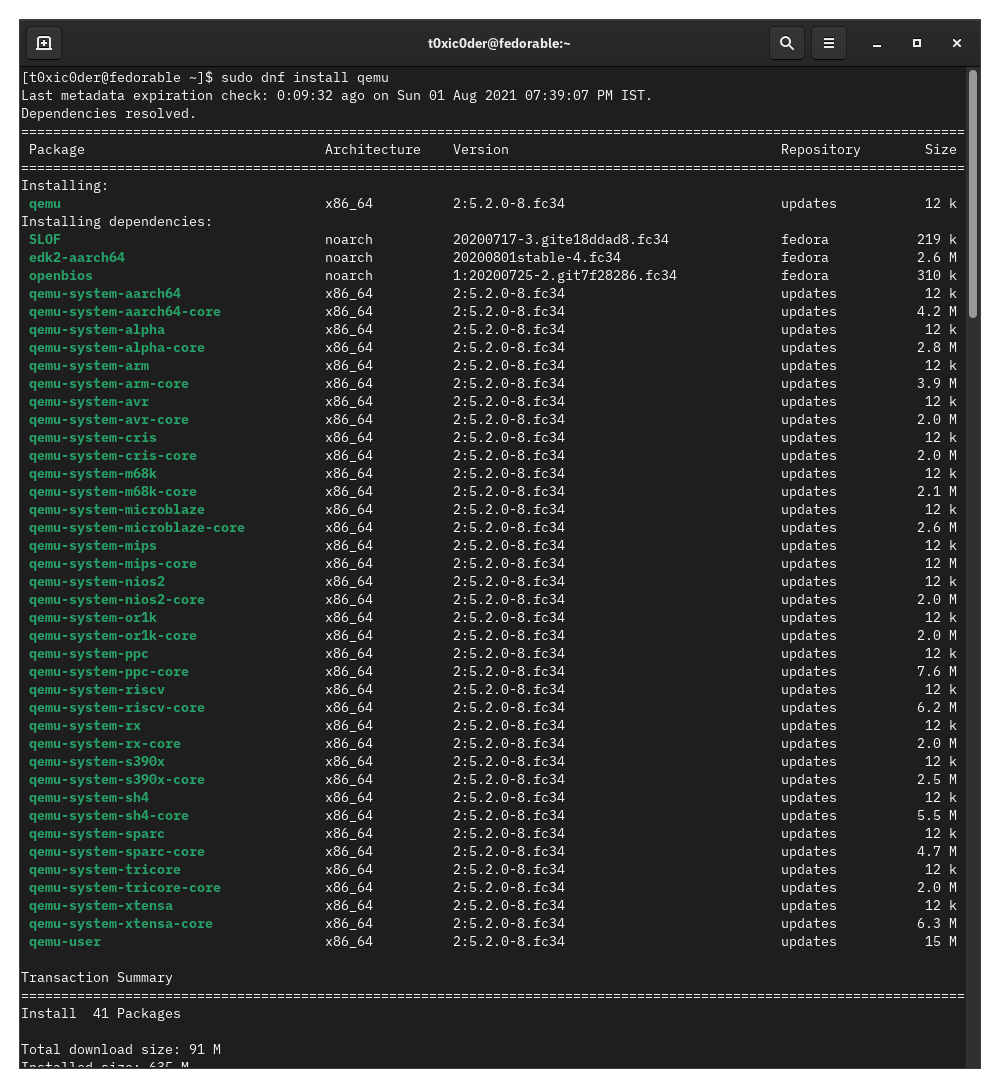Viewport: 1000px width, 1088px height.
Task: Open a new terminal tab
Action: [44, 43]
